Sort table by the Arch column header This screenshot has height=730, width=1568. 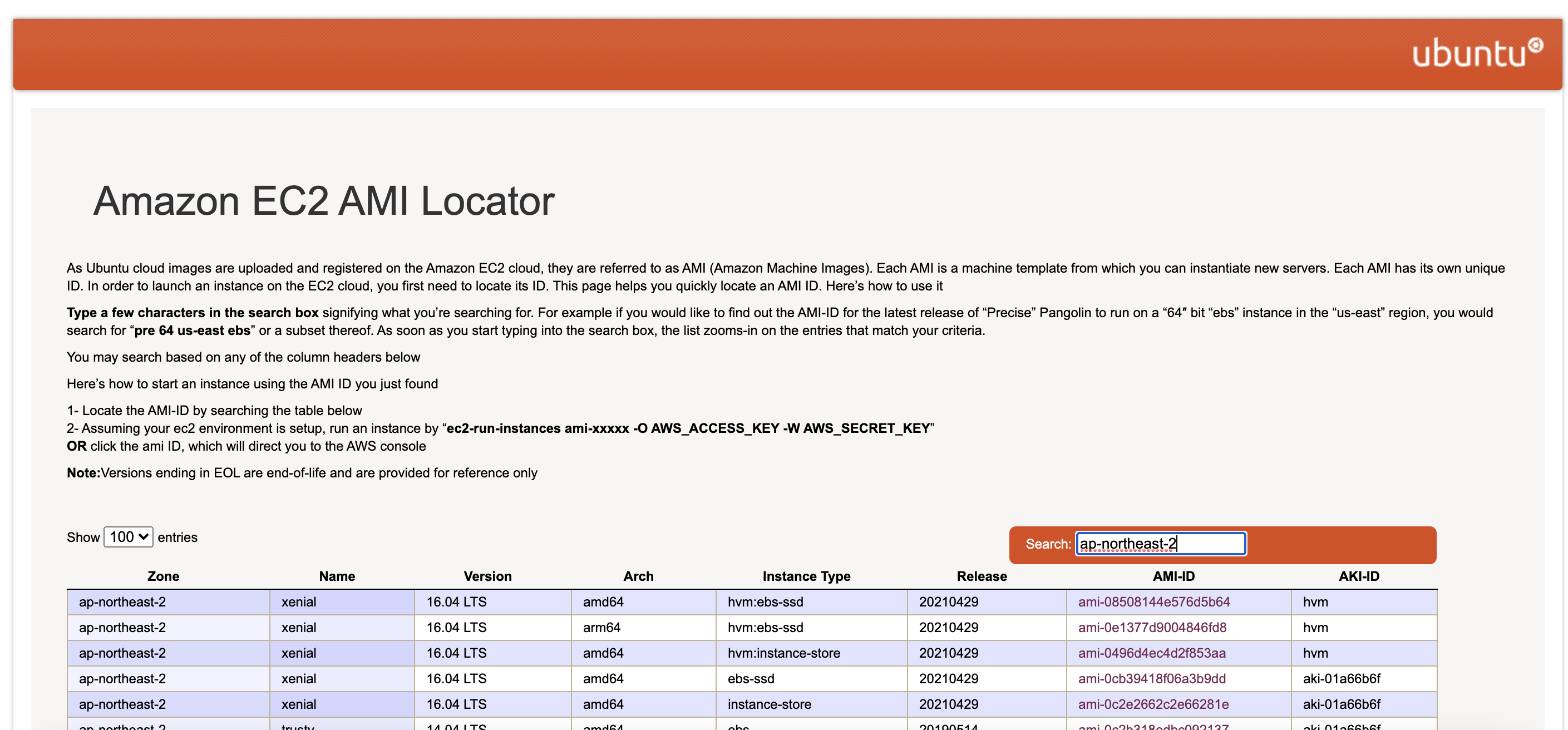tap(638, 576)
